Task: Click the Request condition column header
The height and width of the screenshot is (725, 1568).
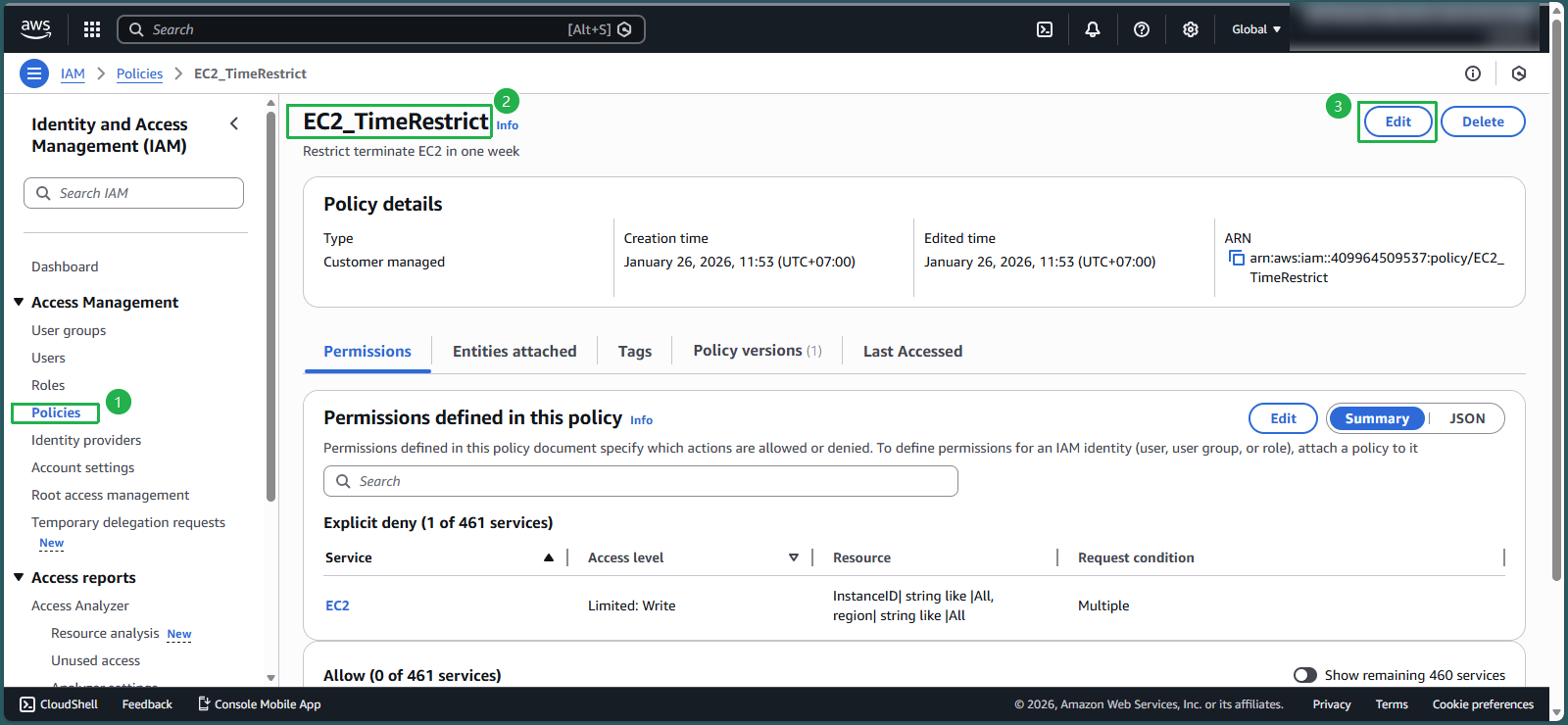Action: tap(1136, 557)
